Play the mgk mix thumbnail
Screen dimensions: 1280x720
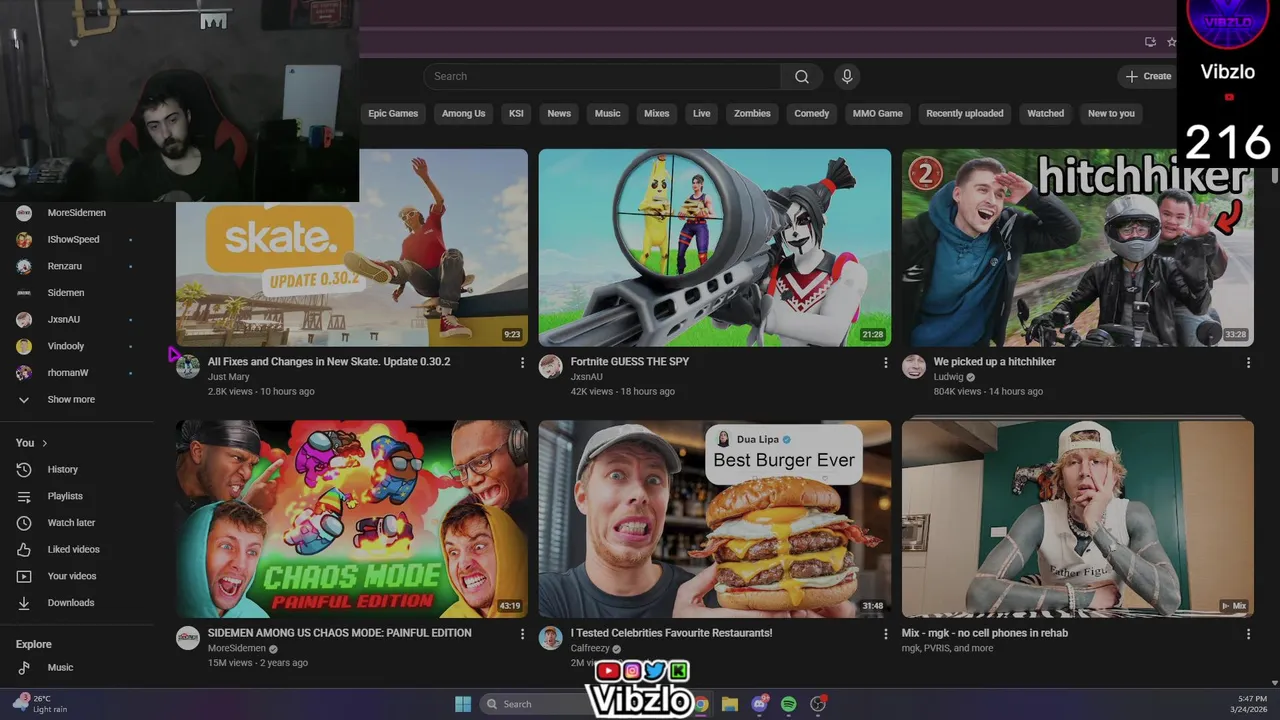tap(1077, 519)
